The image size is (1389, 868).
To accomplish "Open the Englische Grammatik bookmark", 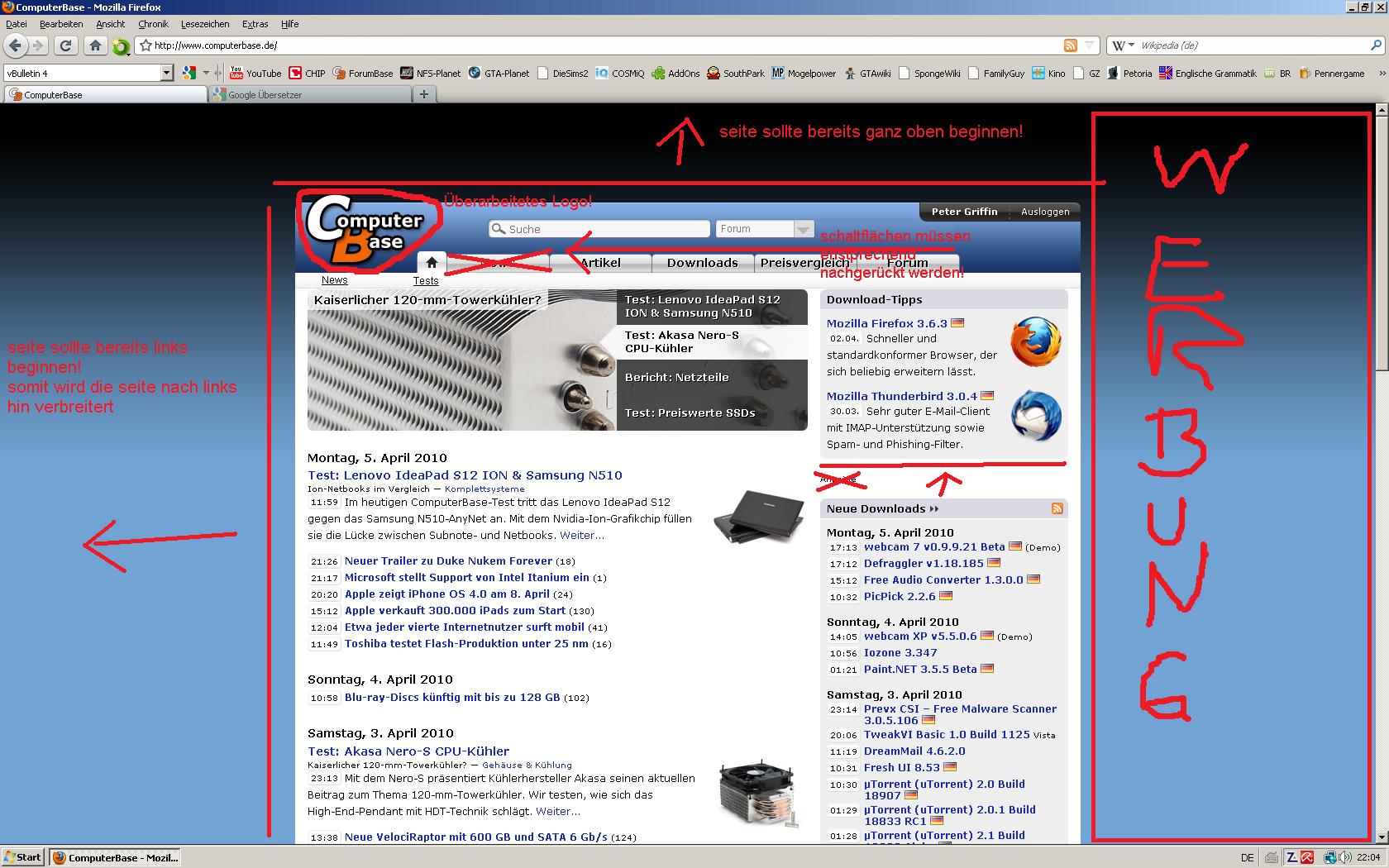I will point(1207,73).
